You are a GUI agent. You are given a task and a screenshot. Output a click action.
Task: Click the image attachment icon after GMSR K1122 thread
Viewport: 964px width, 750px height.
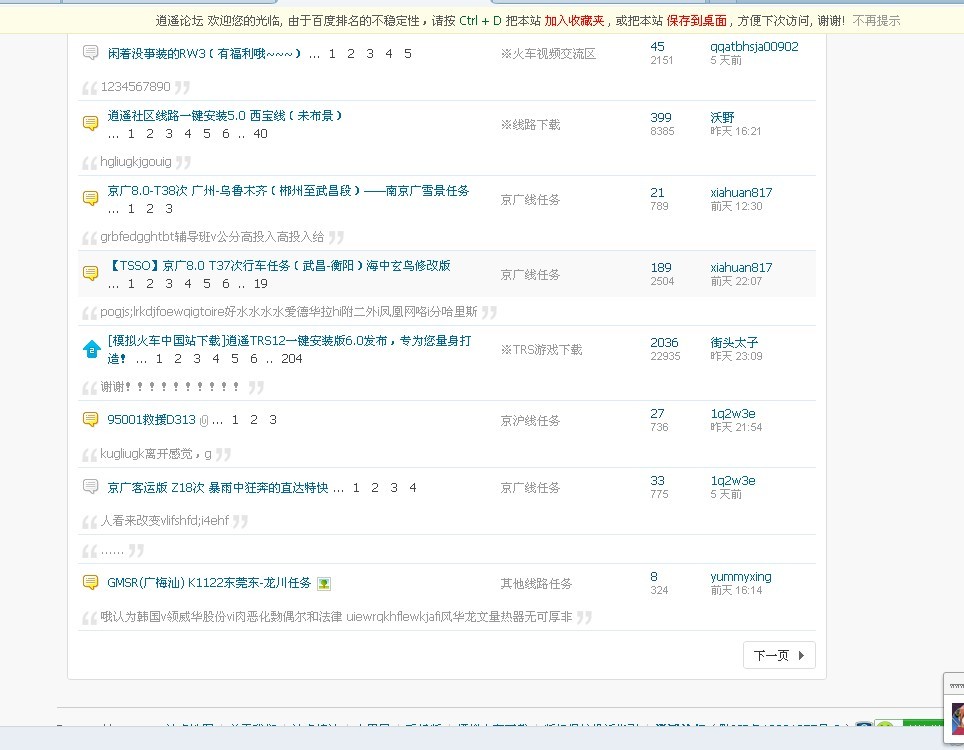(324, 583)
